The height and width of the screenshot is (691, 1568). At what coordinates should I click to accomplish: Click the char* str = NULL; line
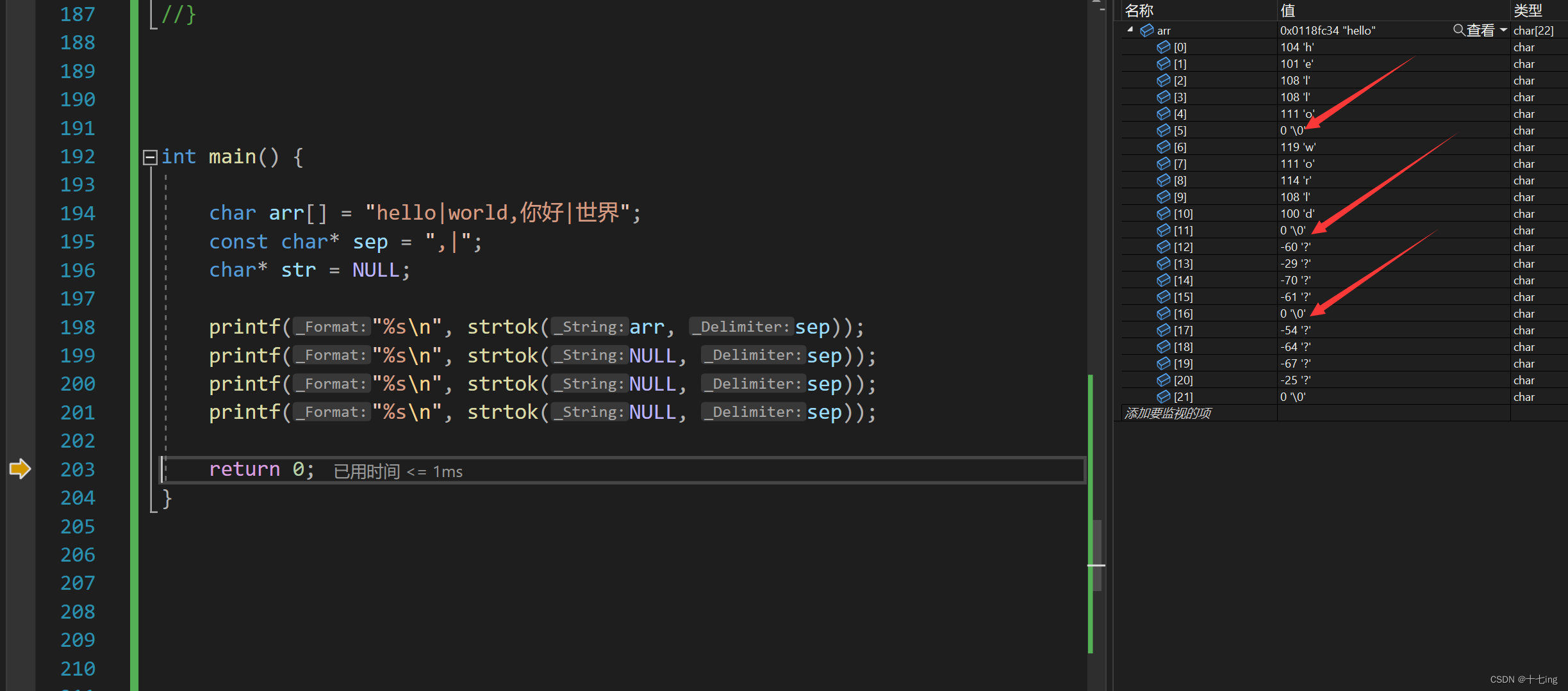click(309, 270)
